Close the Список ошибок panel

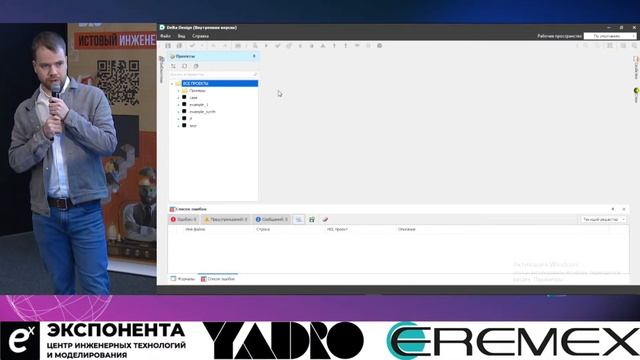[624, 209]
